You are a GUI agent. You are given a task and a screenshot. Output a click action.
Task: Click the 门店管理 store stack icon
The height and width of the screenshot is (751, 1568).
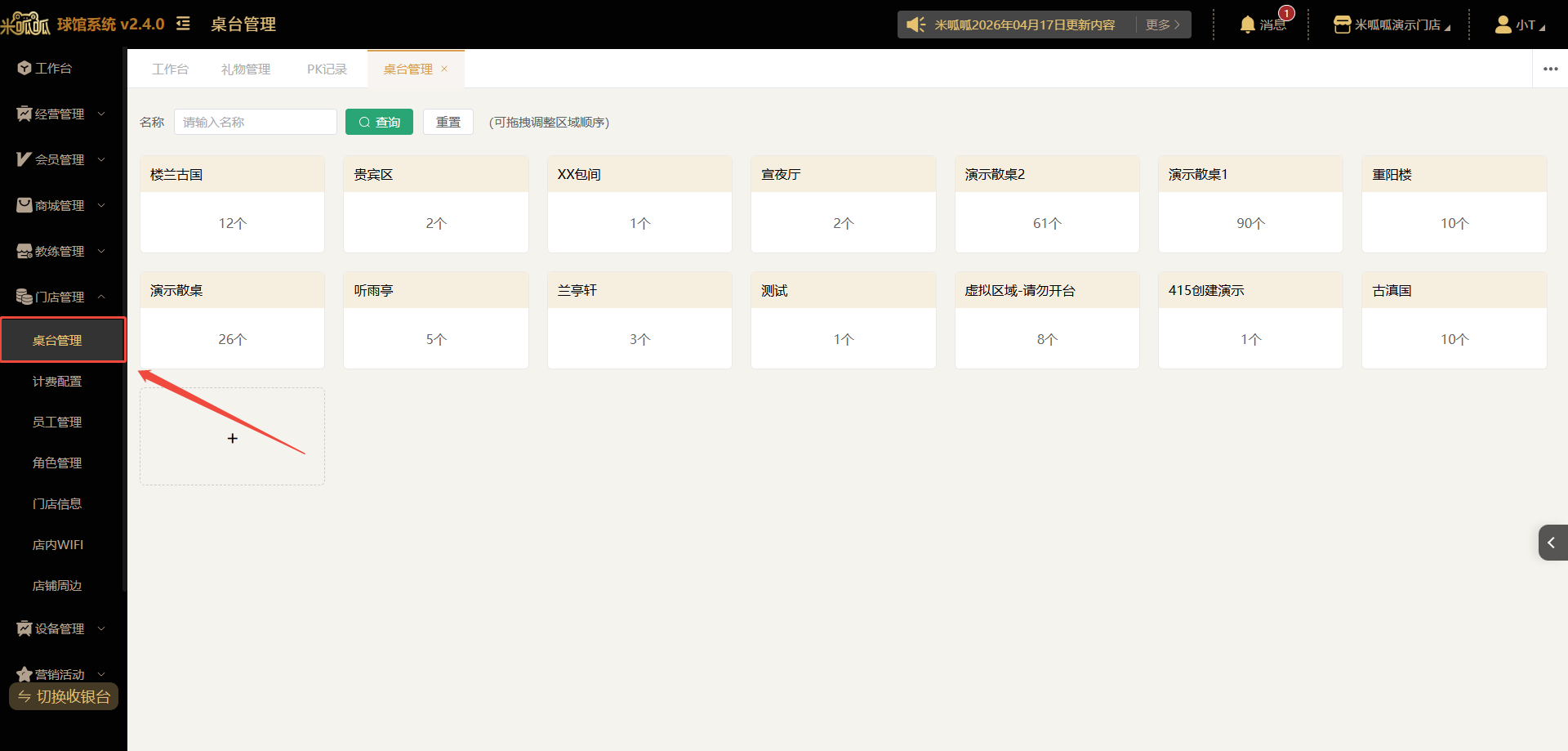pos(24,297)
